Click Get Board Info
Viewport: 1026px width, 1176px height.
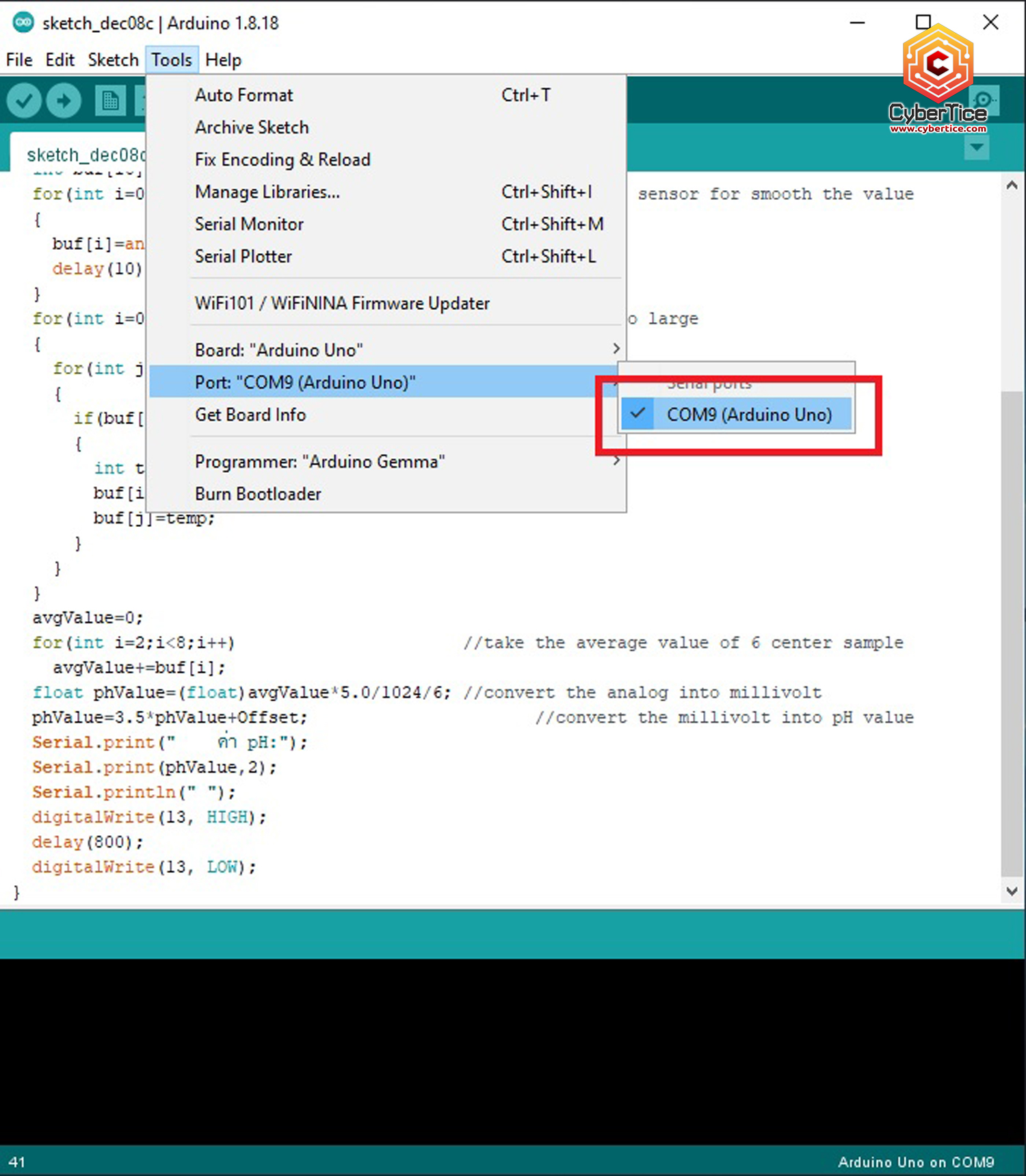pos(250,415)
